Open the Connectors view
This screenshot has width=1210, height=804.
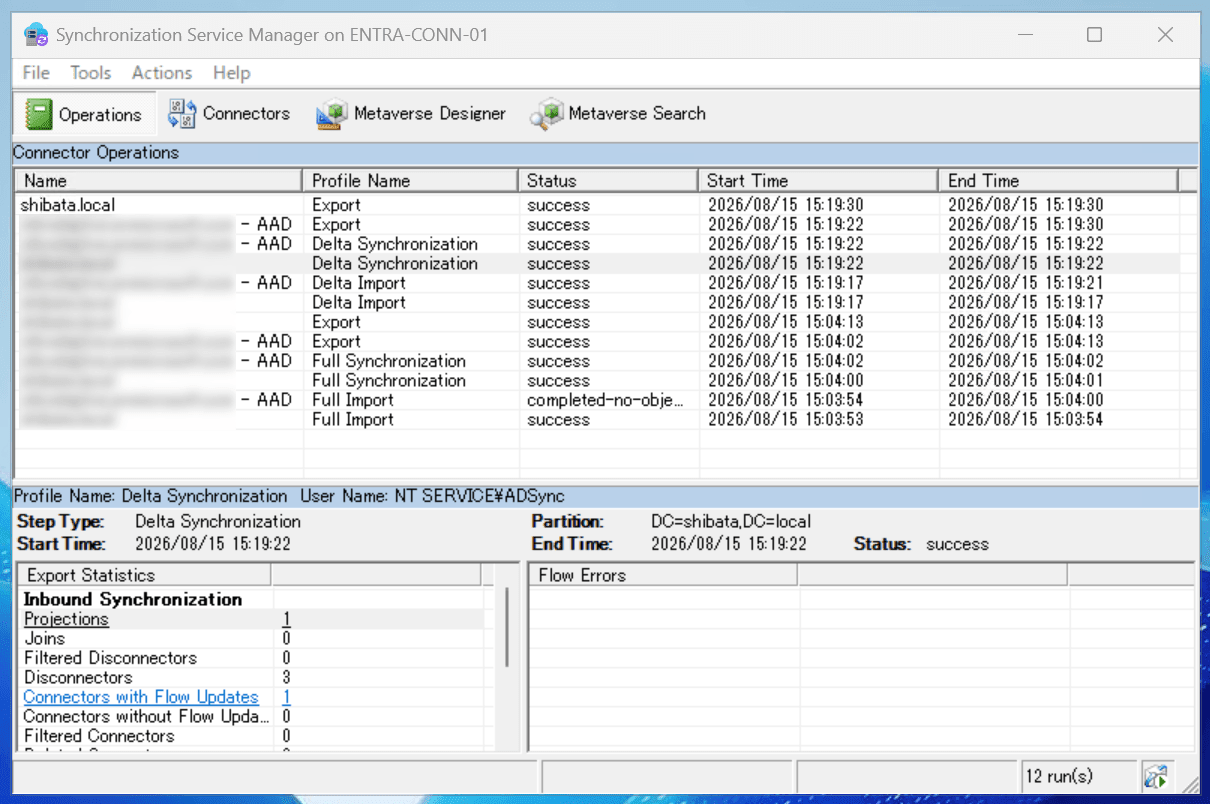point(229,114)
